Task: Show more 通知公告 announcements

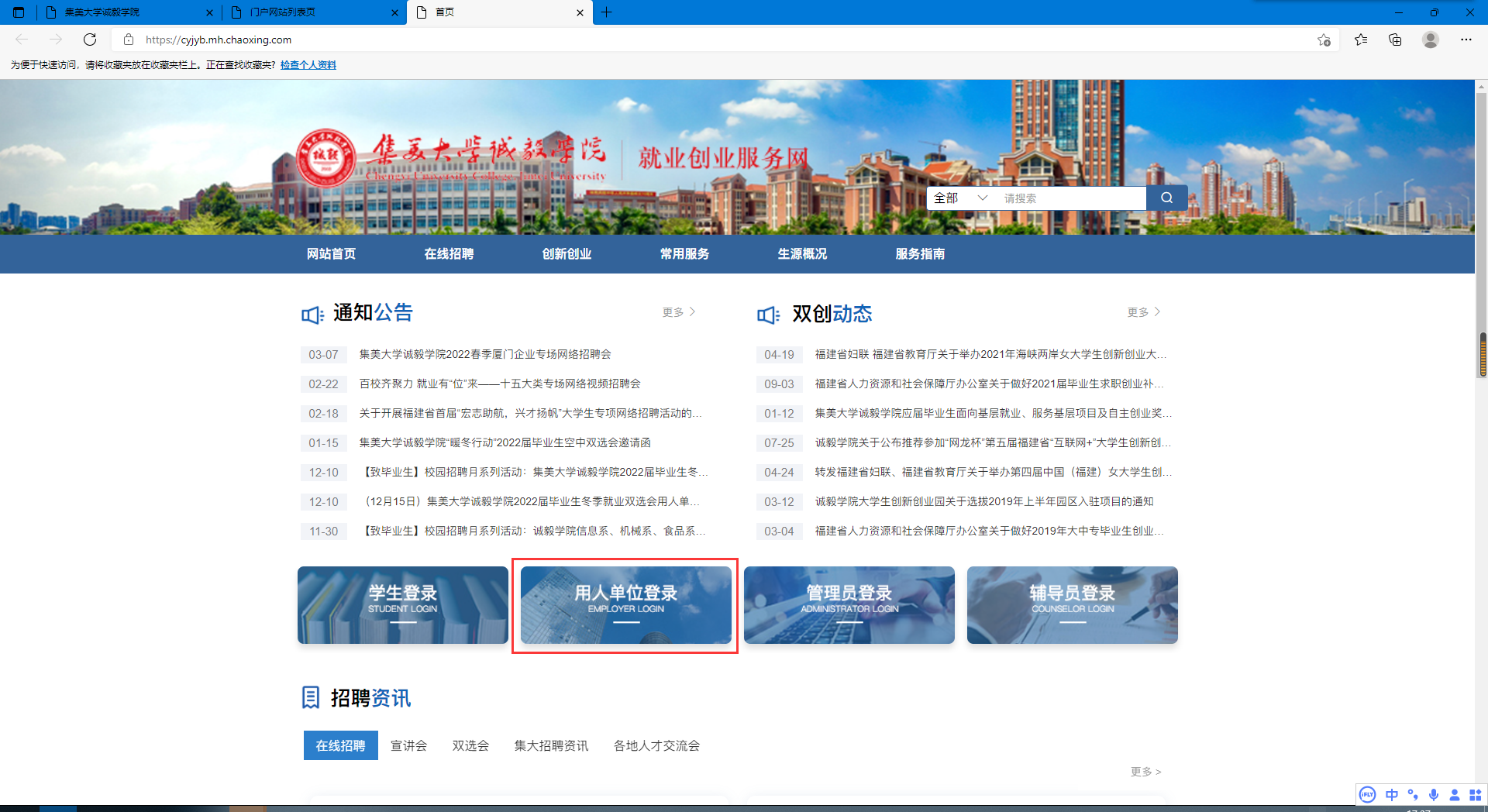Action: pyautogui.click(x=679, y=312)
